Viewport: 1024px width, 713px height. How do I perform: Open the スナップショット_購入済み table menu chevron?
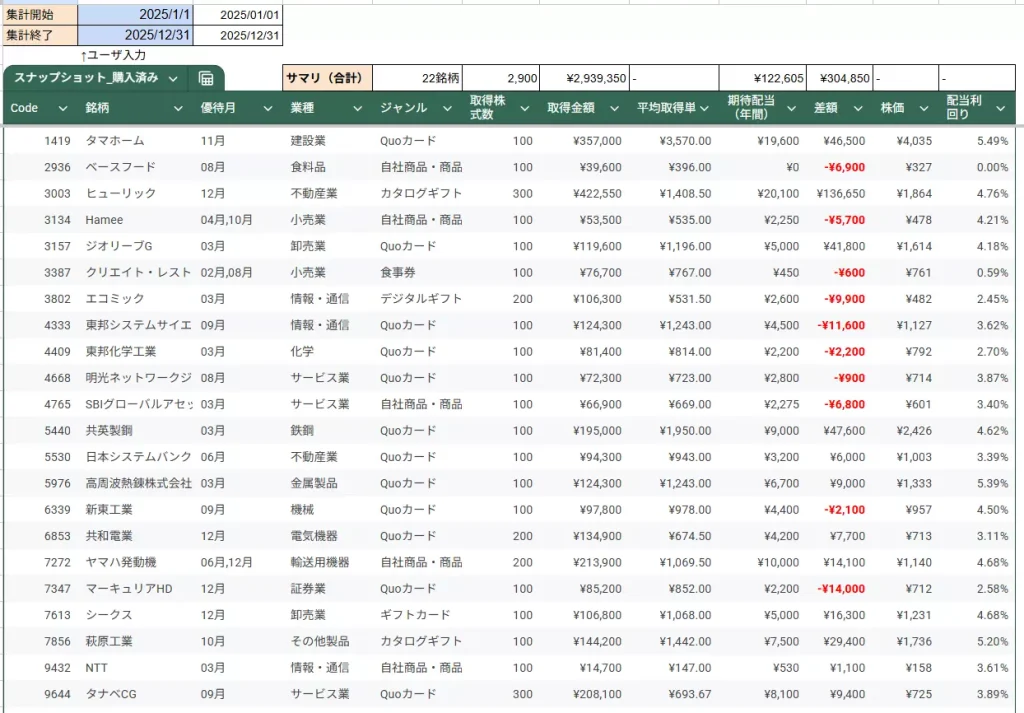pos(174,78)
